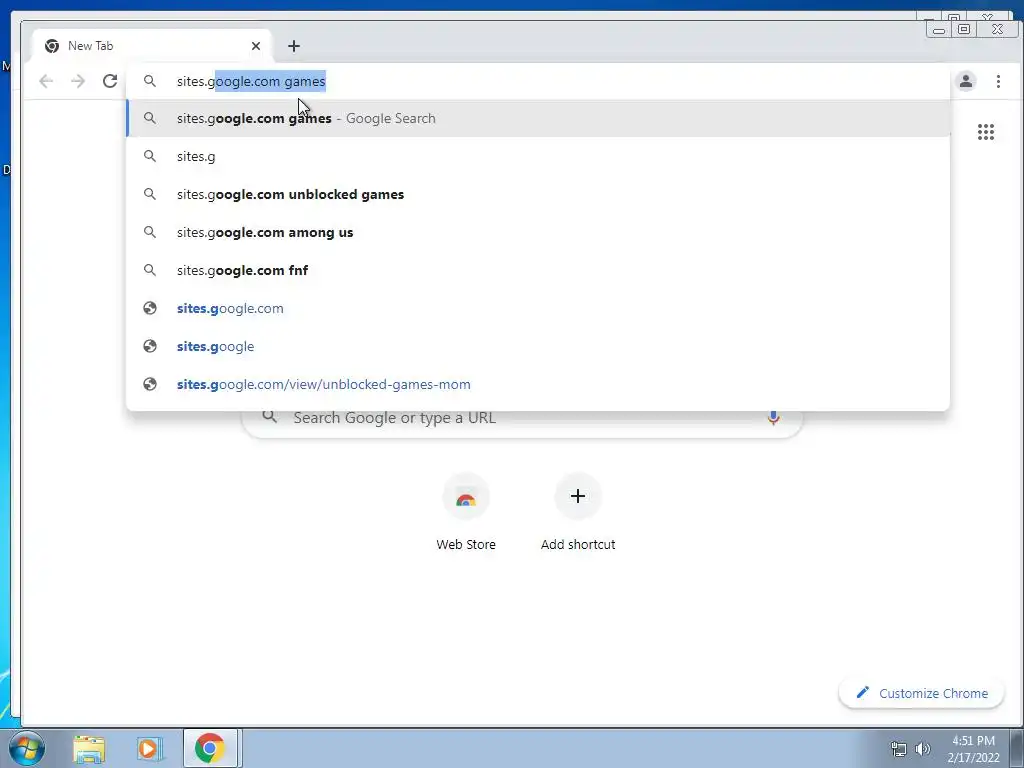The width and height of the screenshot is (1024, 768).
Task: Select 'sites.google.com among us' suggestion
Action: tap(538, 232)
